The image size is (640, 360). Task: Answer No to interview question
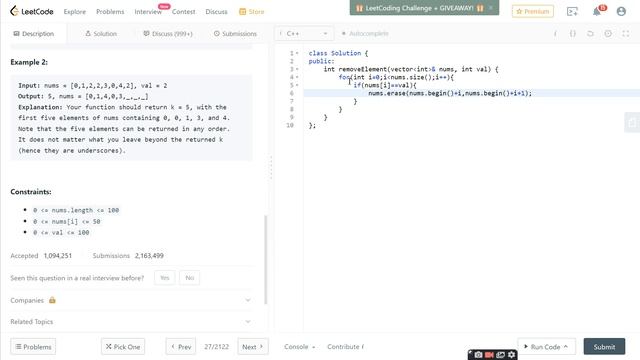(x=189, y=278)
